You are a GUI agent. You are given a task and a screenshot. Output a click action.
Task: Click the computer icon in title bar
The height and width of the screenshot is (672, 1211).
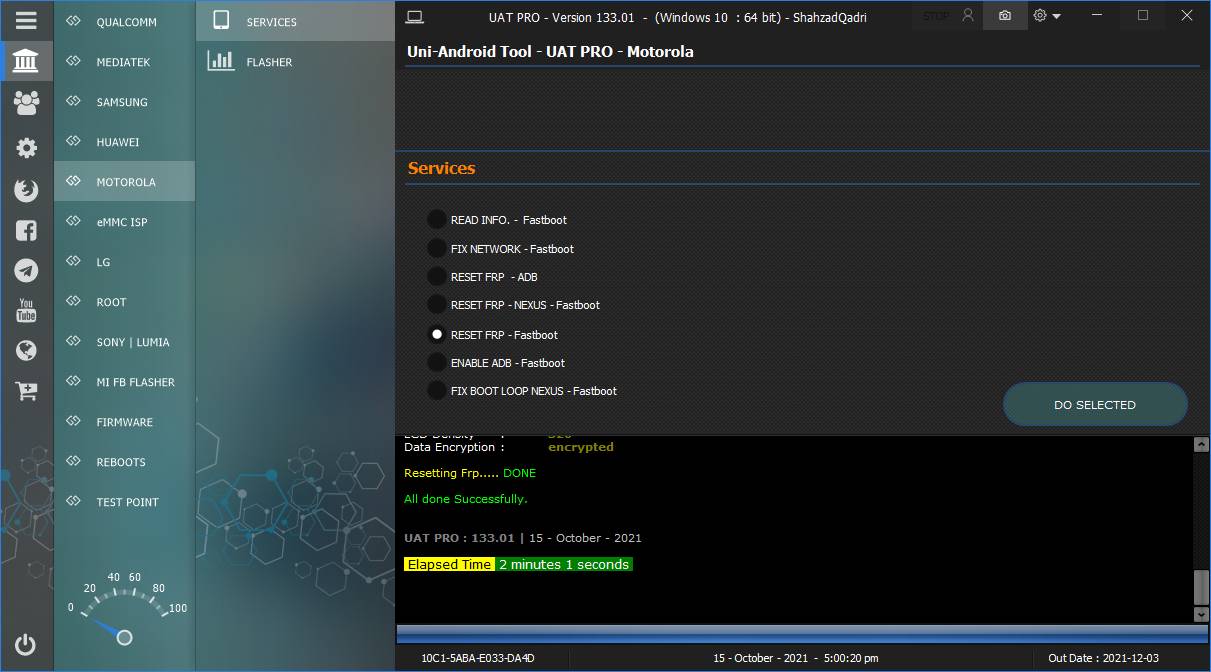(x=415, y=16)
